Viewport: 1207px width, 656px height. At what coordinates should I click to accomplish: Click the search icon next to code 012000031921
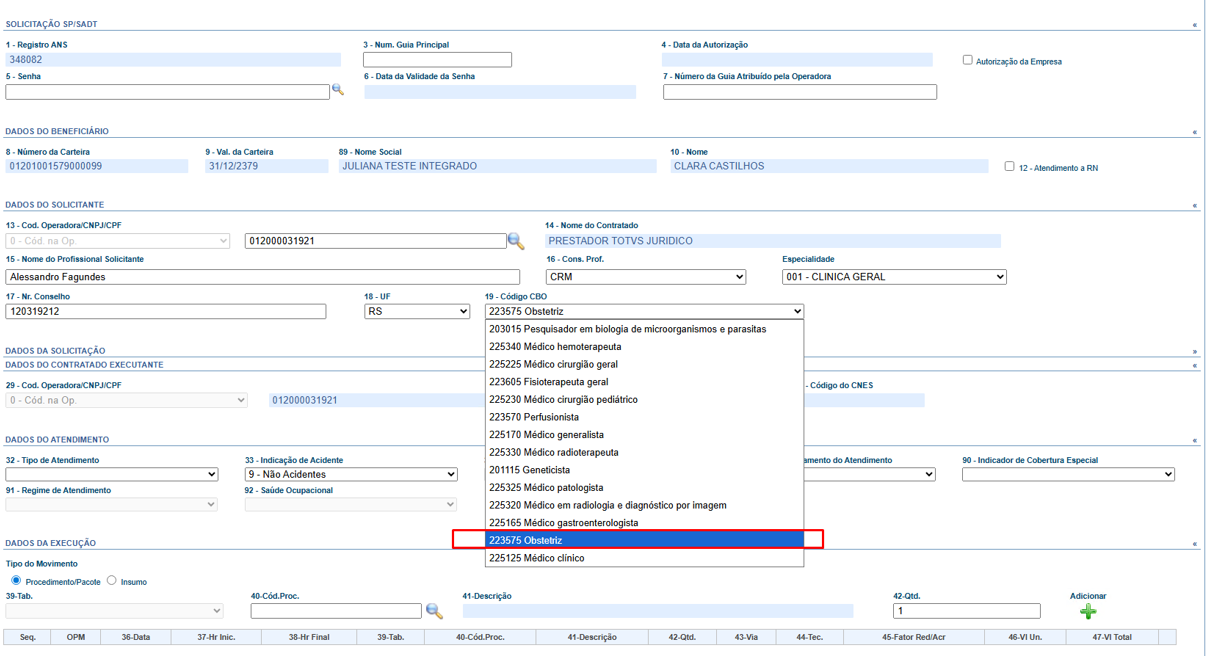(x=516, y=241)
